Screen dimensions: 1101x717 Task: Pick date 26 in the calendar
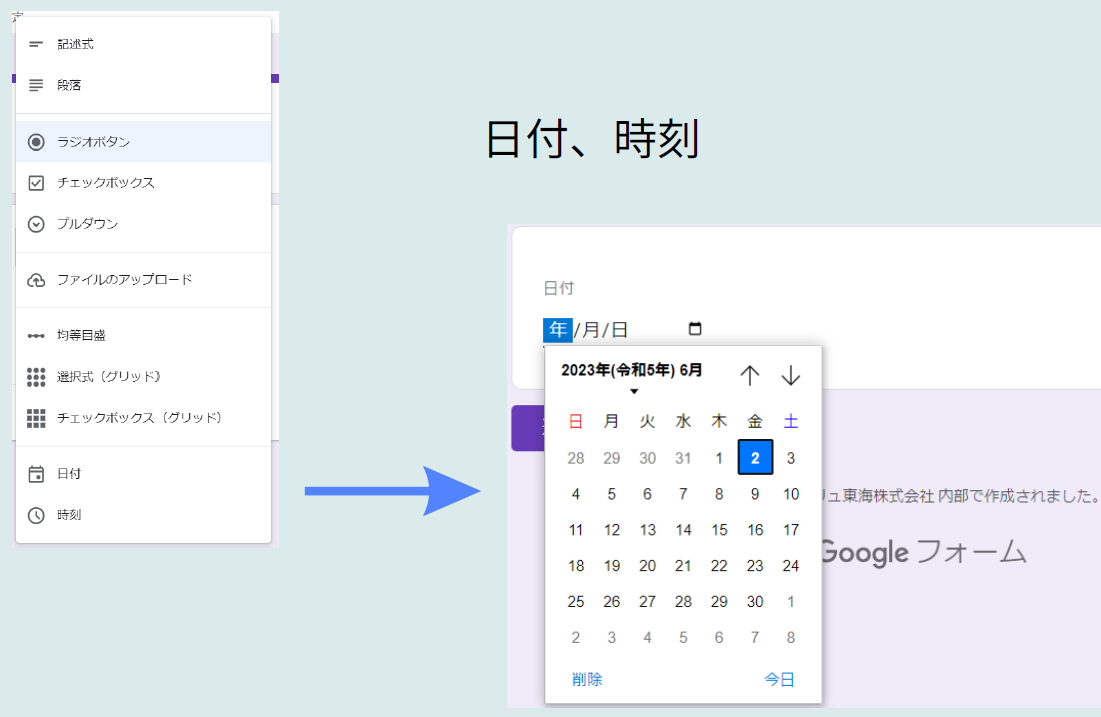click(x=612, y=601)
